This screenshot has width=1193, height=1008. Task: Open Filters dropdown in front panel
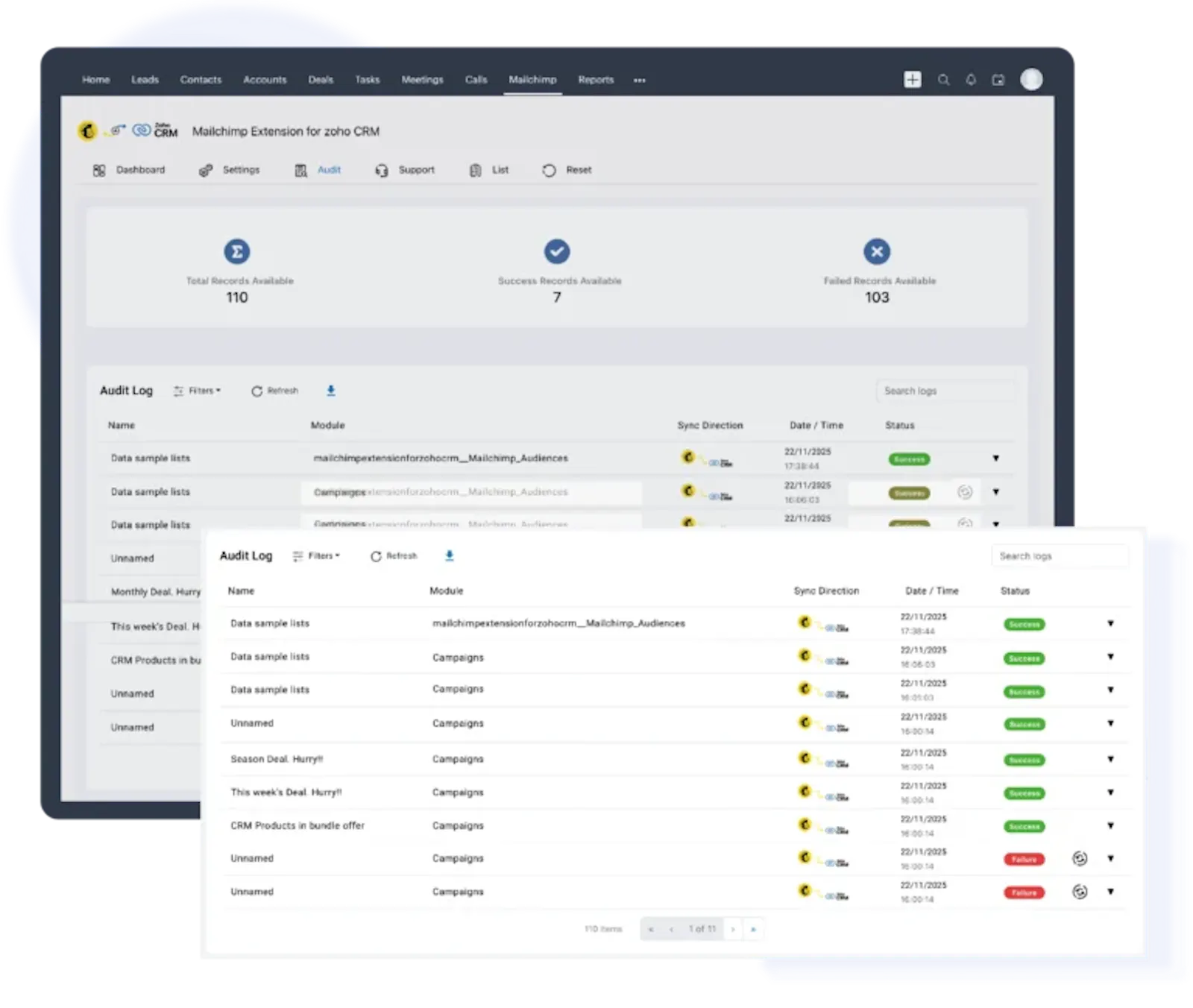(x=316, y=556)
